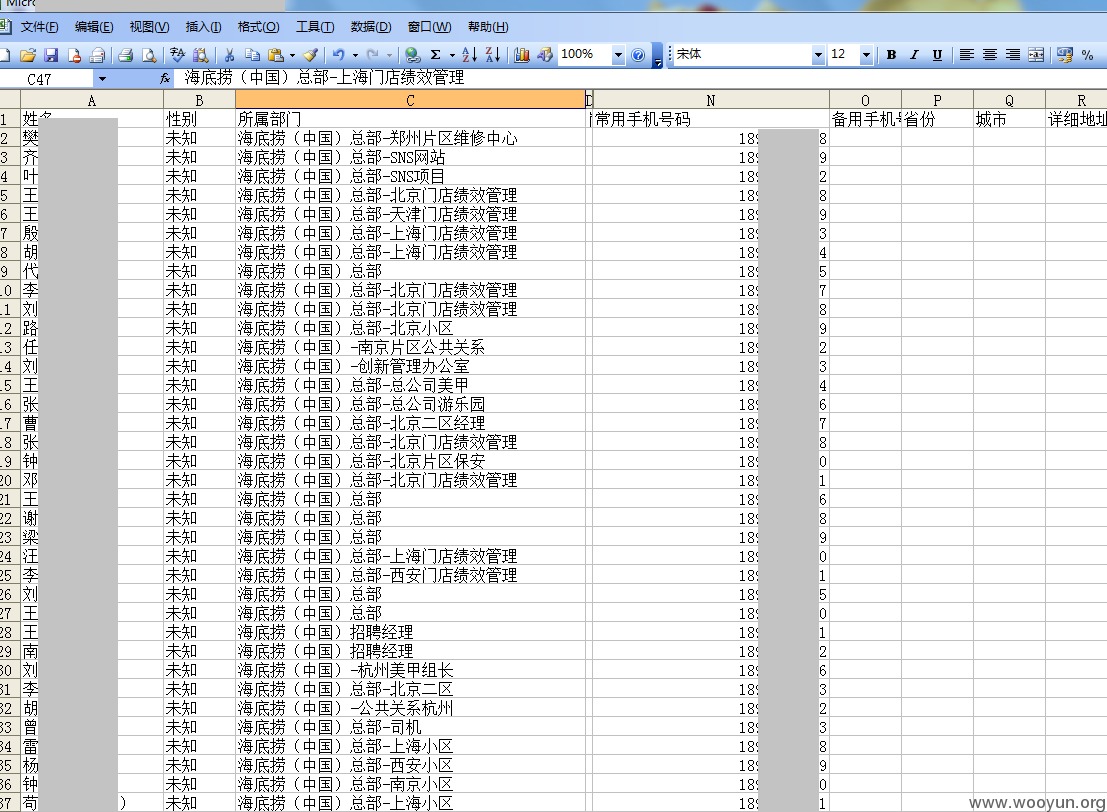
Task: Open the 工具(T) menu
Action: pyautogui.click(x=315, y=27)
